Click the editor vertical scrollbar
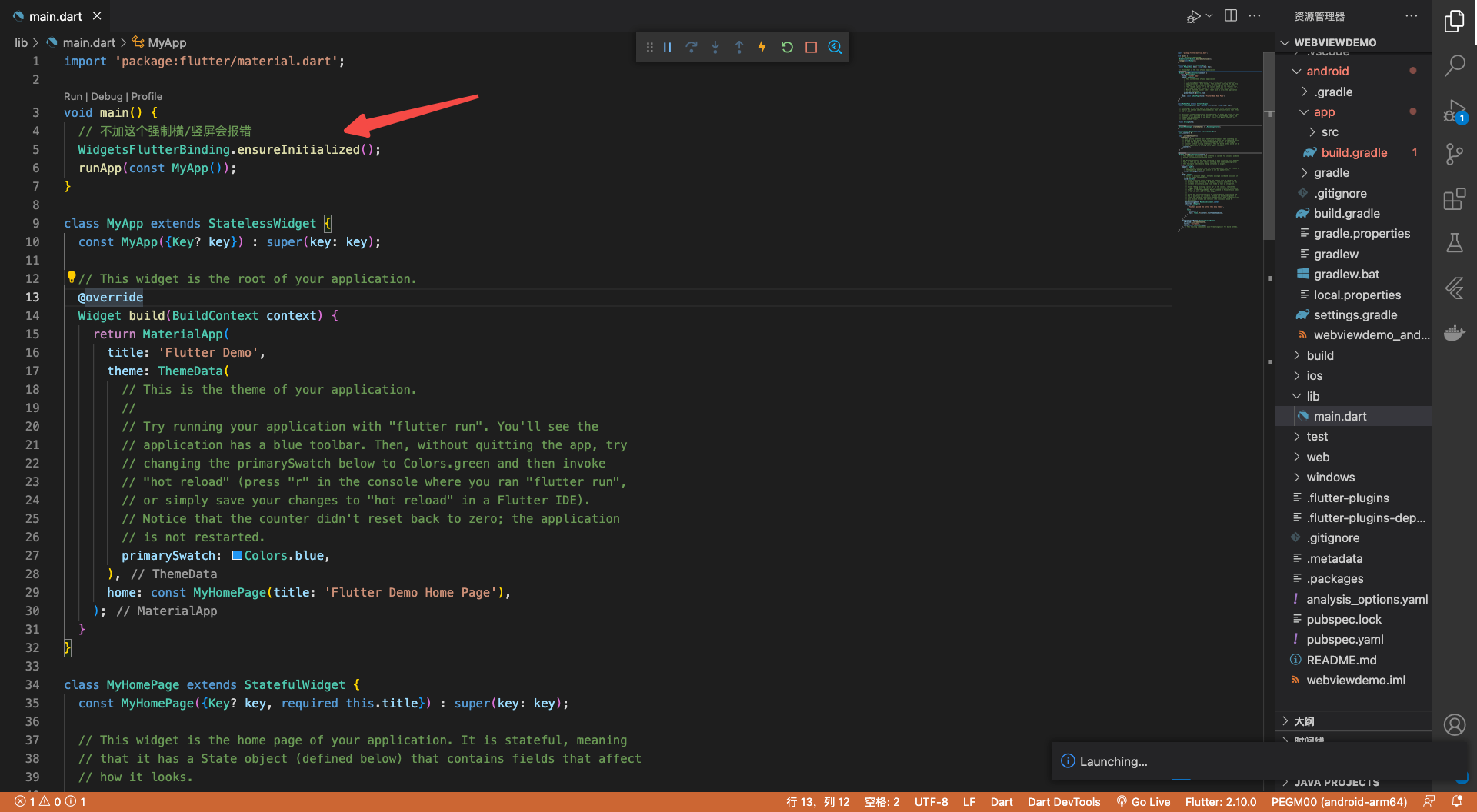The width and height of the screenshot is (1477, 812). click(x=1269, y=146)
